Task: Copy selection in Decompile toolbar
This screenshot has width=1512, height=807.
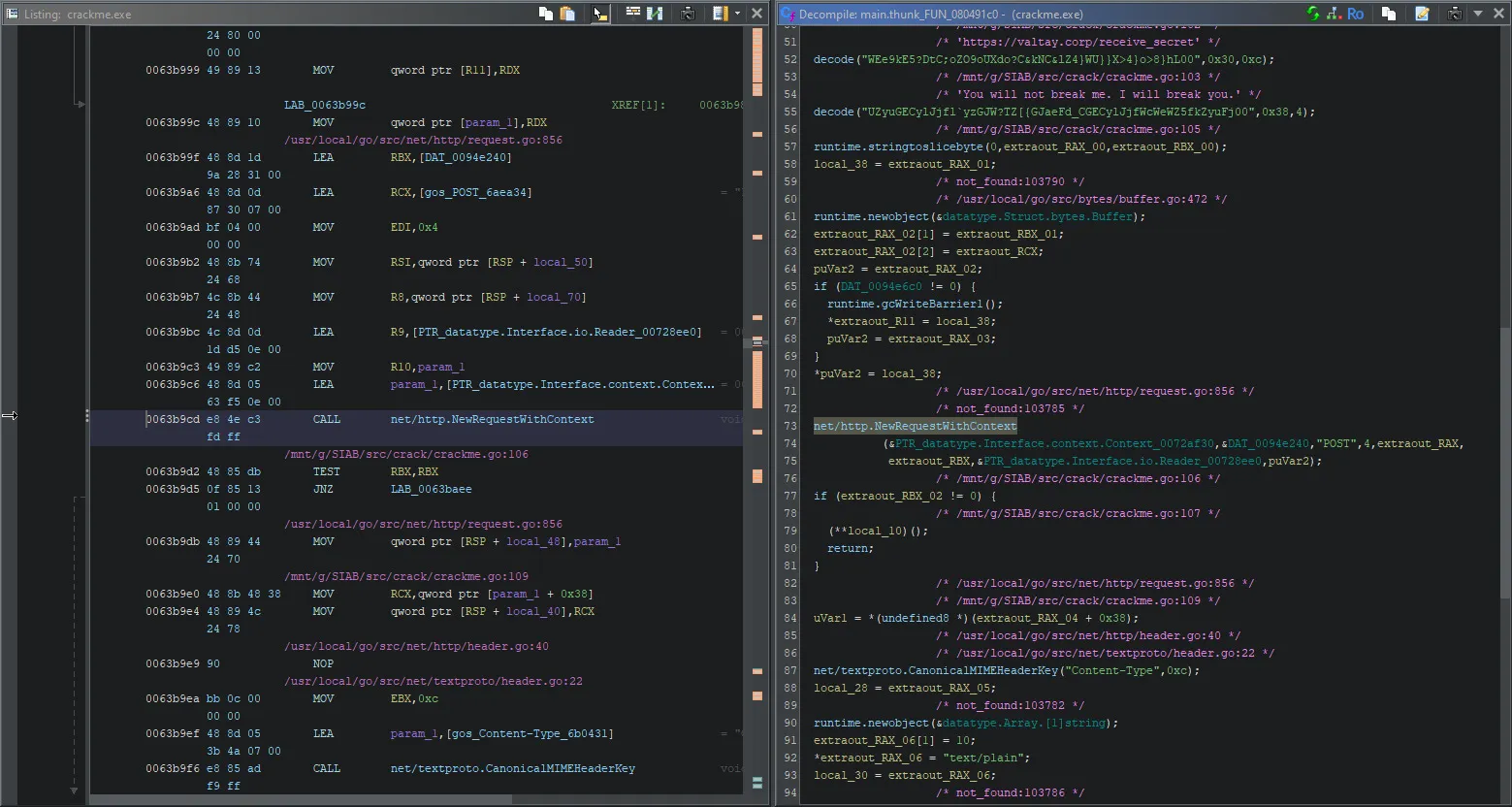Action: pos(1389,14)
